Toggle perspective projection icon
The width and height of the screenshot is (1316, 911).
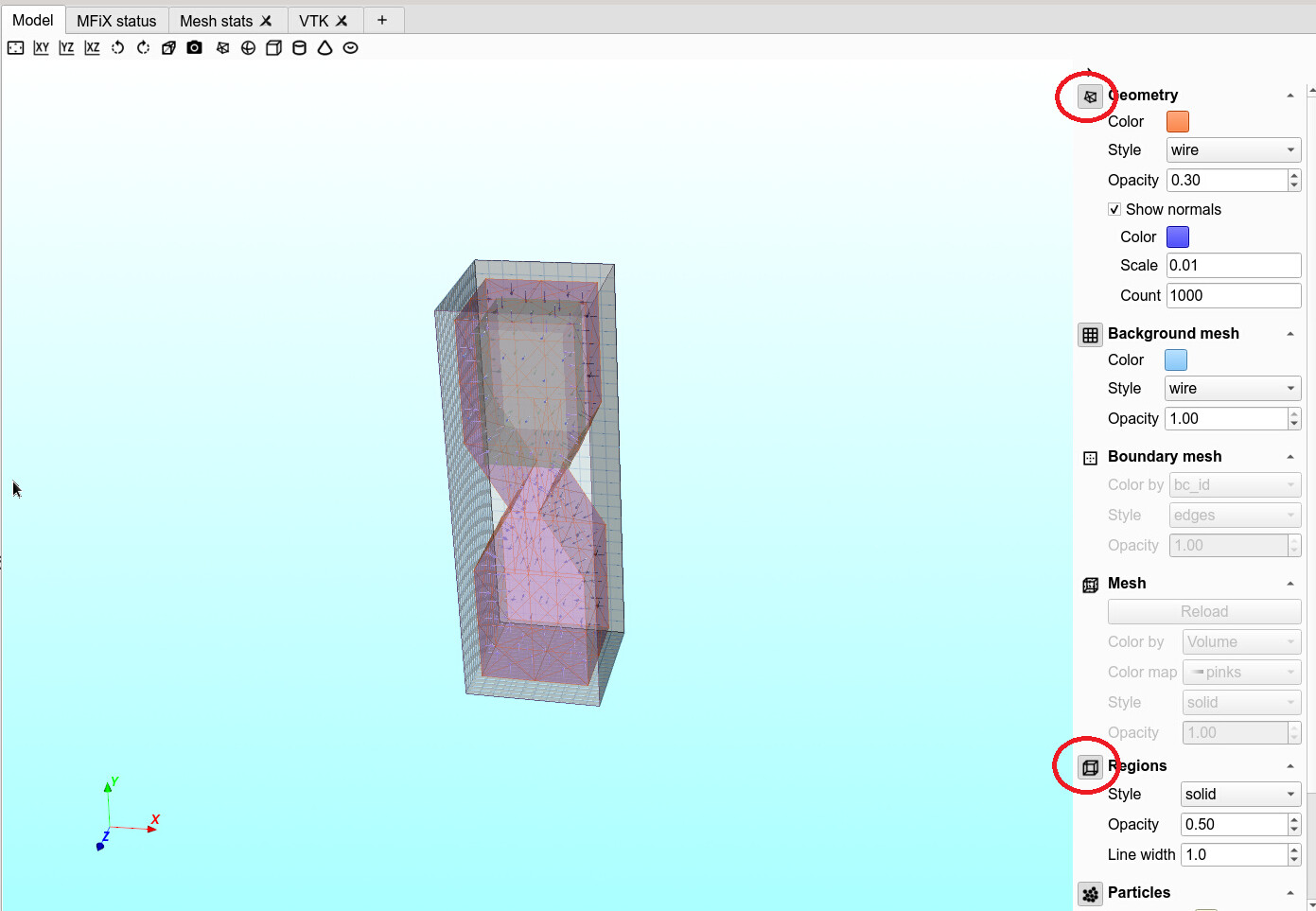point(168,47)
